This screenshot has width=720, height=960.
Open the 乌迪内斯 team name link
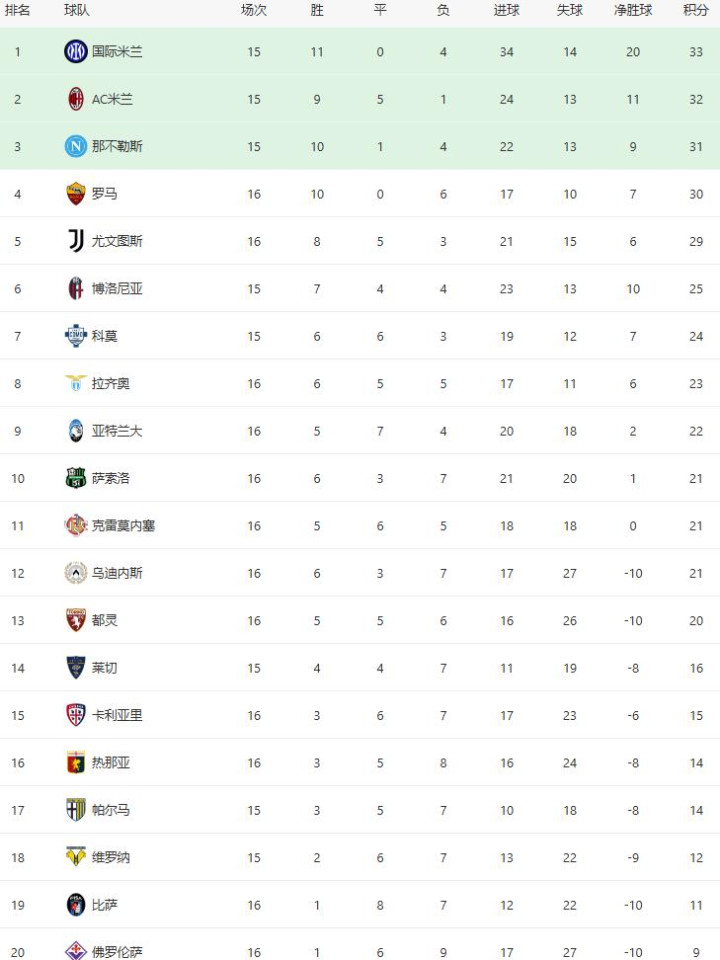[x=117, y=573]
